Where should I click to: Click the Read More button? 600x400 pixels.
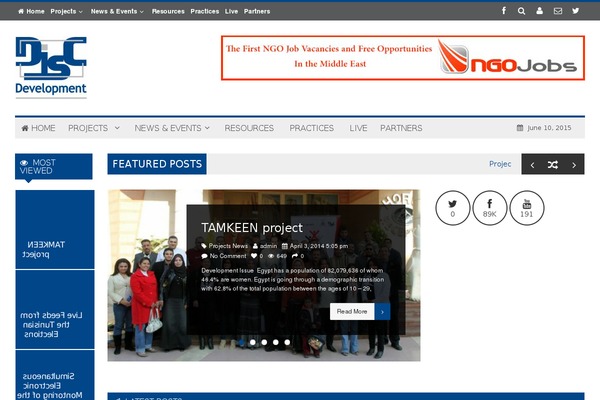(352, 312)
